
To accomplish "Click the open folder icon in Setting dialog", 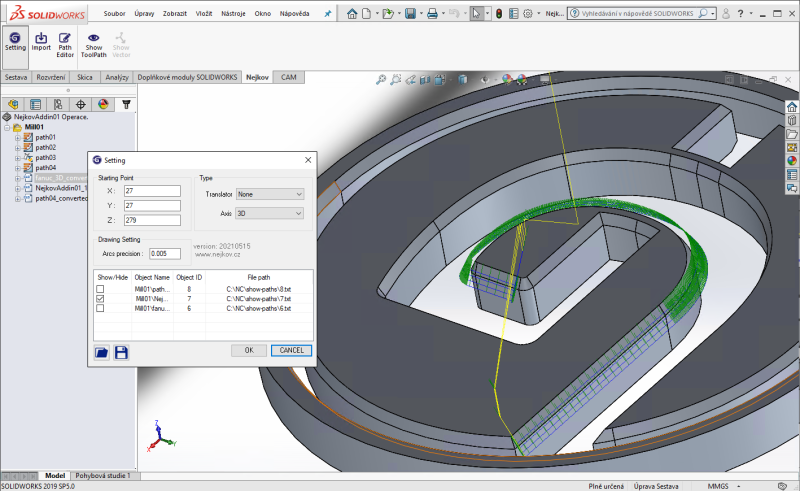I will [x=101, y=352].
